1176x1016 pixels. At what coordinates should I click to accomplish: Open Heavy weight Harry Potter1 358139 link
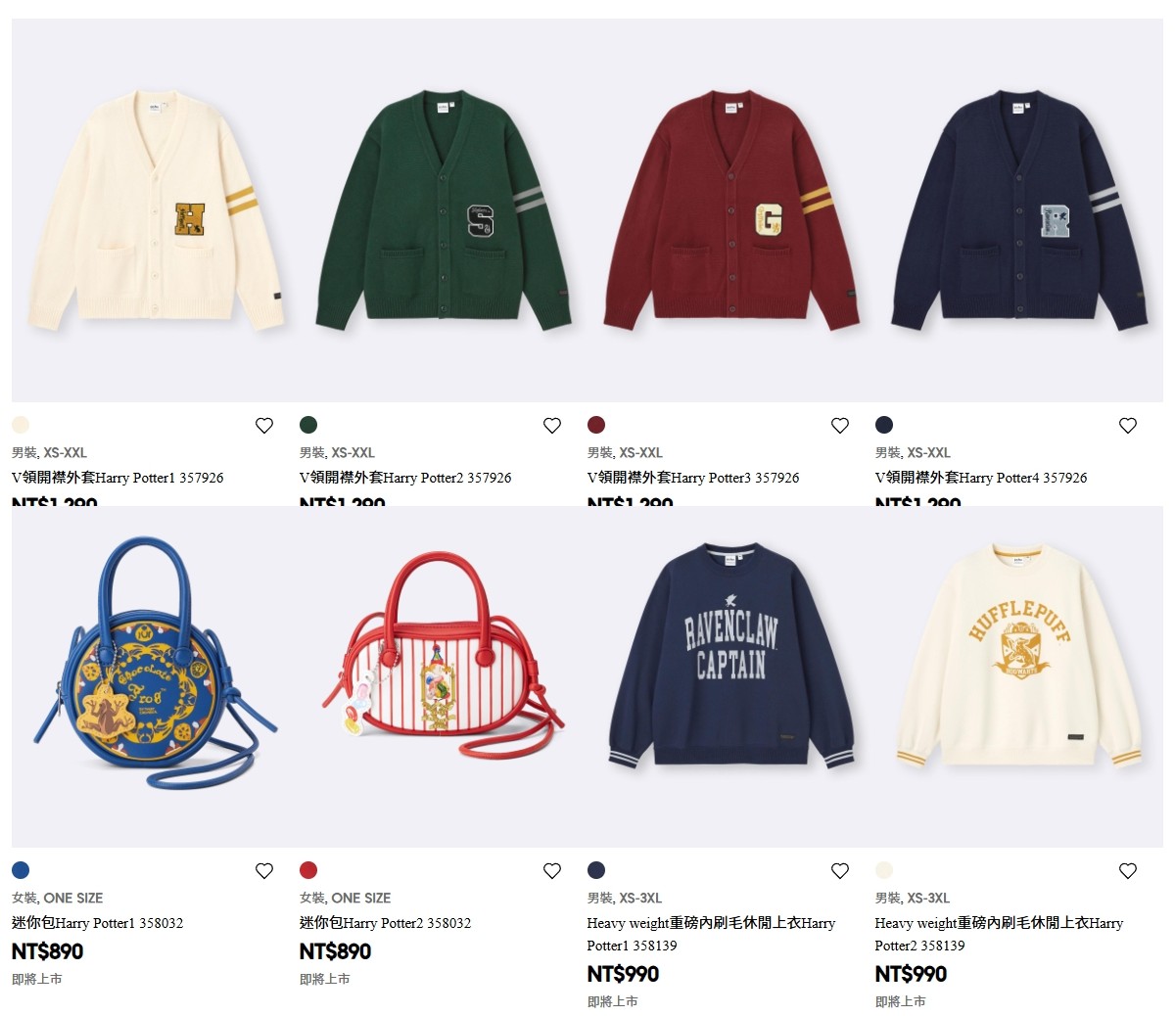[711, 934]
